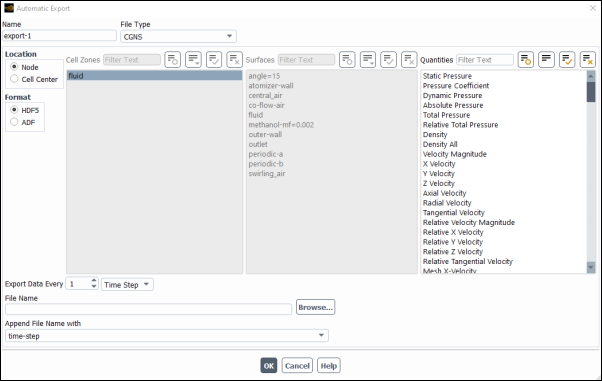The width and height of the screenshot is (602, 381).
Task: Click the Surfaces filter text field
Action: tap(306, 60)
